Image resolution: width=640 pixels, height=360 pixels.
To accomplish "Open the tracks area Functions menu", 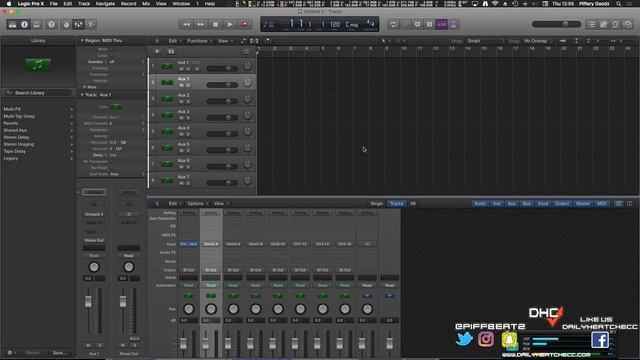I will tap(199, 41).
